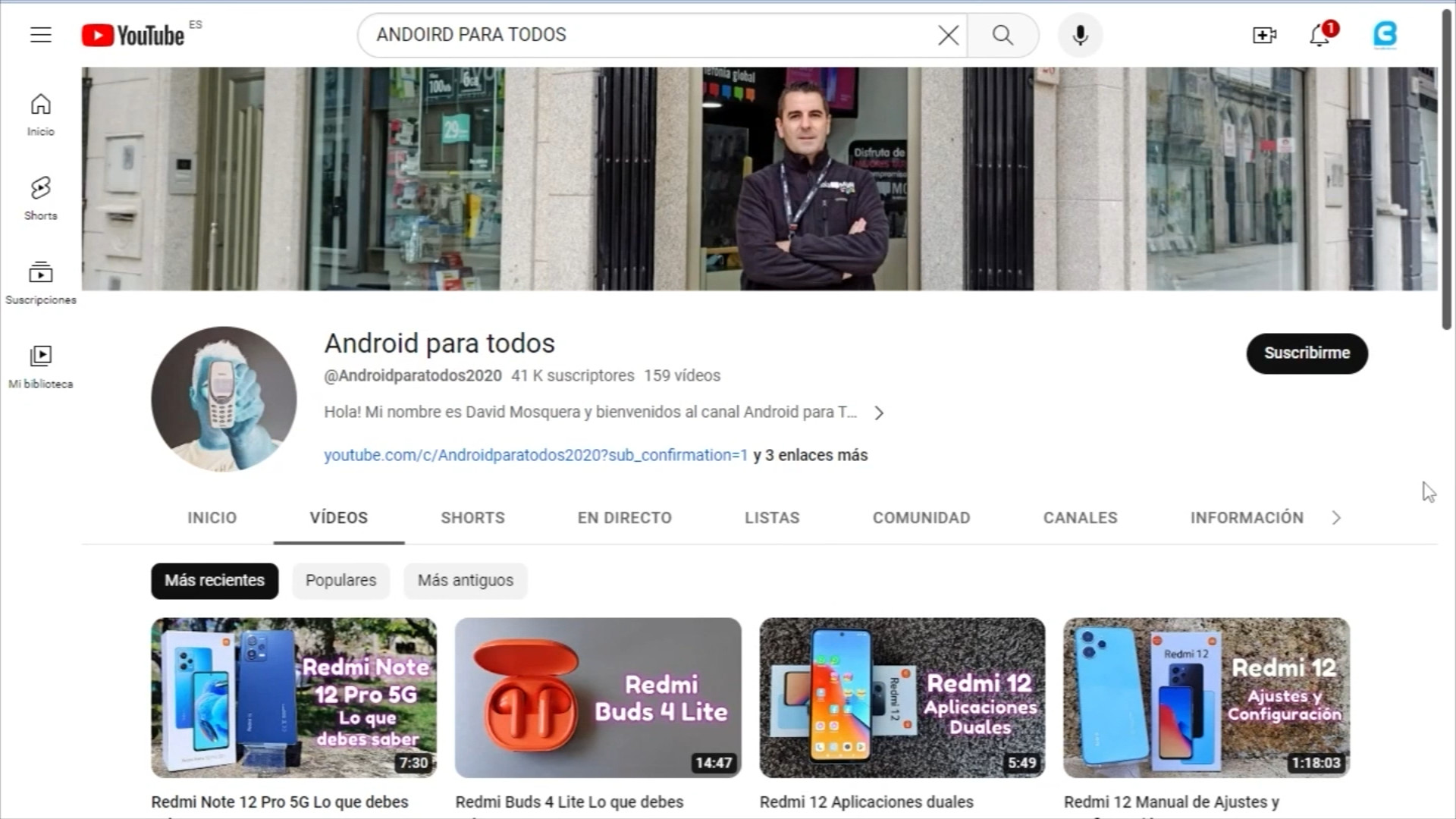
Task: Open the create video menu
Action: [x=1264, y=35]
